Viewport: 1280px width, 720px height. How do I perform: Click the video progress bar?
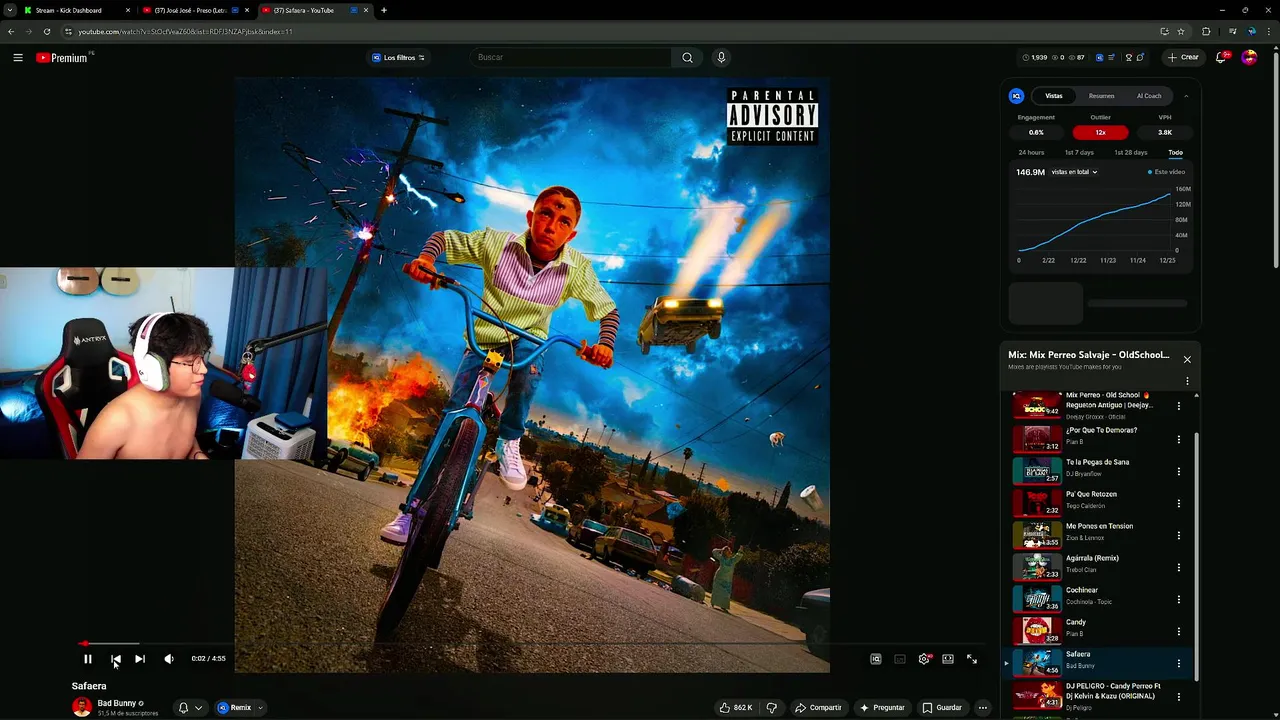[x=530, y=644]
